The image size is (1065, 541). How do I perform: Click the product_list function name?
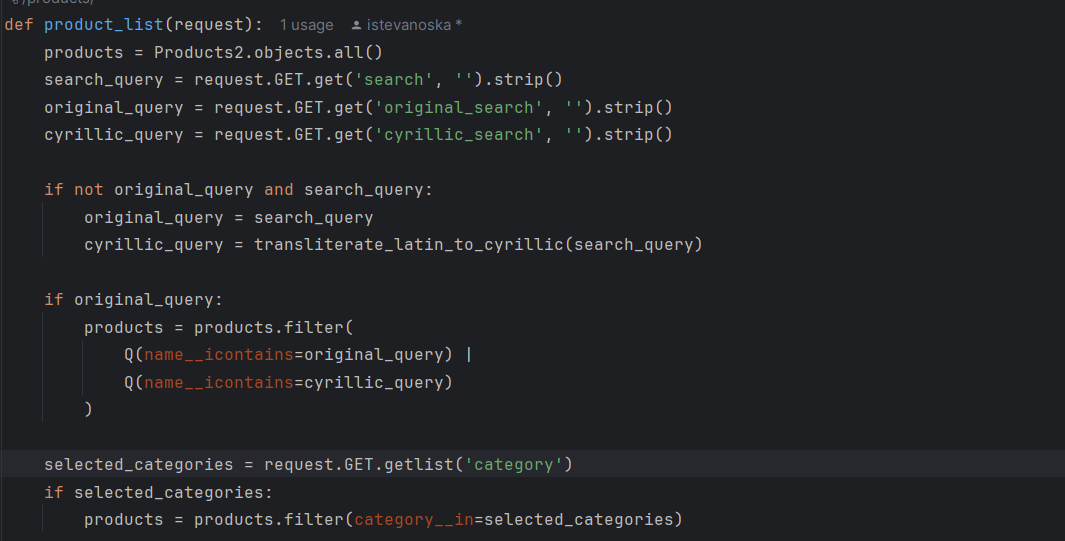coord(103,24)
